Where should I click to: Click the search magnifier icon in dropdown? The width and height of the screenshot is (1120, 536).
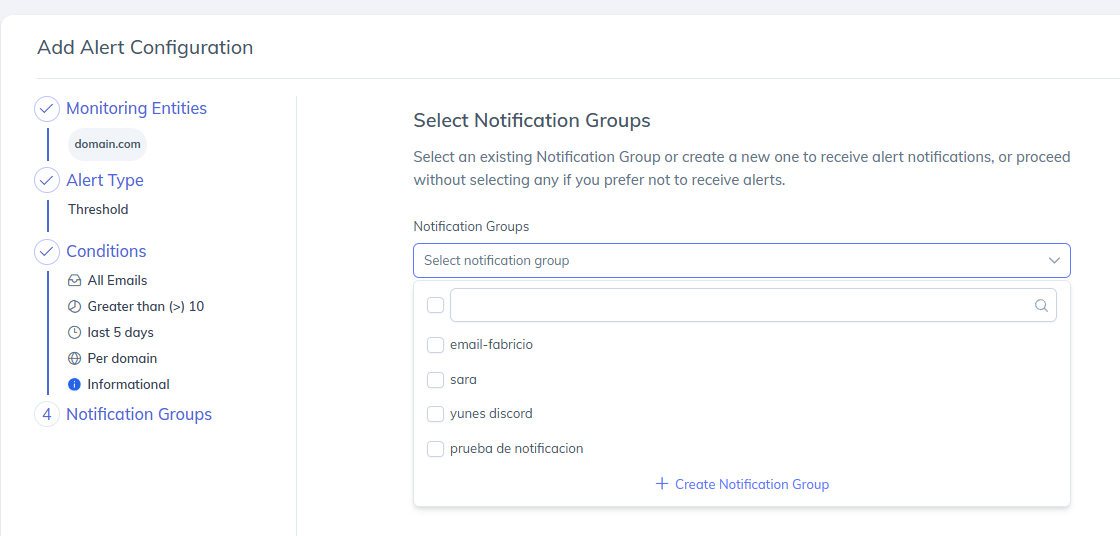click(1041, 306)
